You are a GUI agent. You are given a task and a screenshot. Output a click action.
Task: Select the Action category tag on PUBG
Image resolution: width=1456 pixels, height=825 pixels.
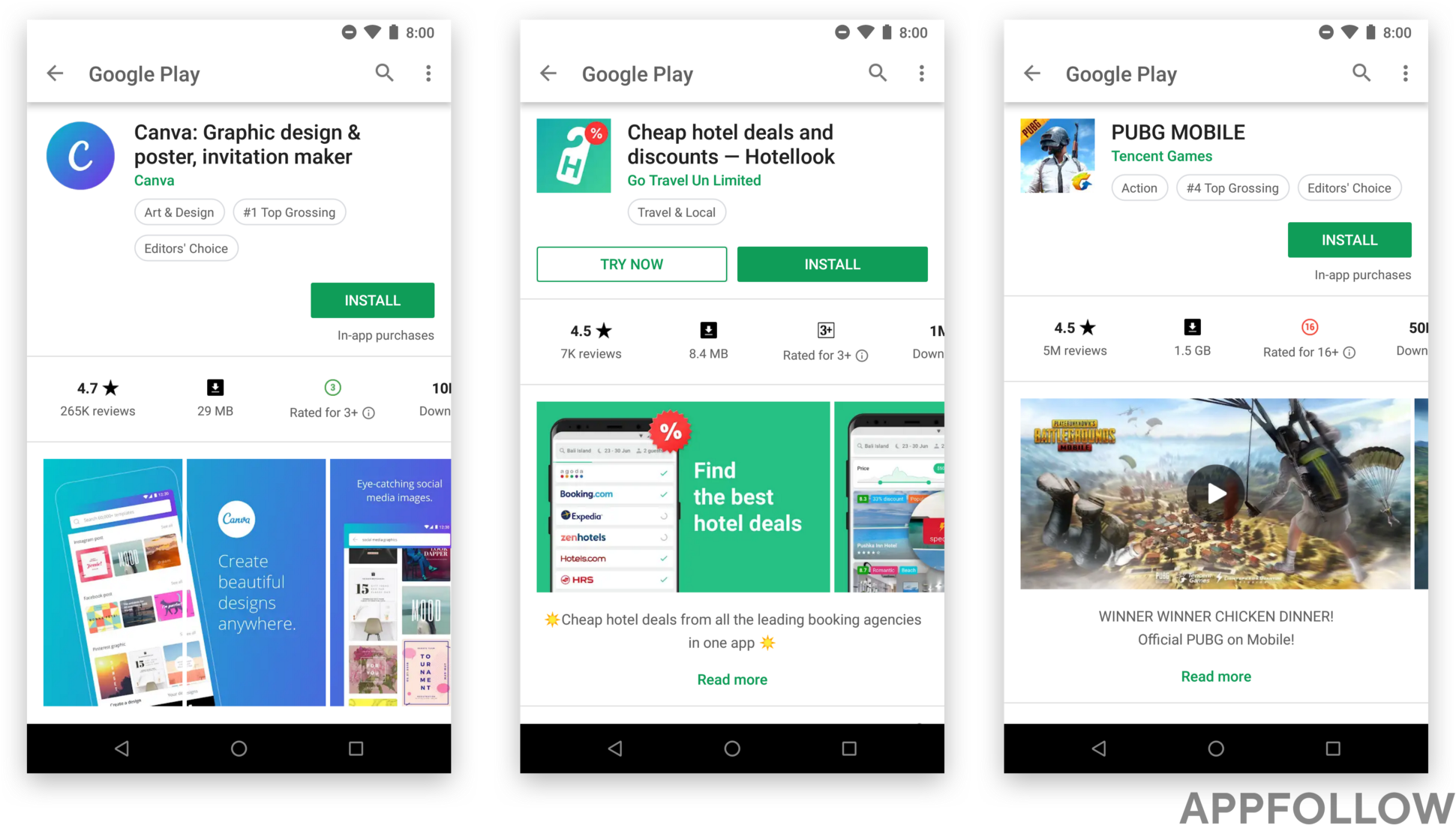pos(1139,188)
